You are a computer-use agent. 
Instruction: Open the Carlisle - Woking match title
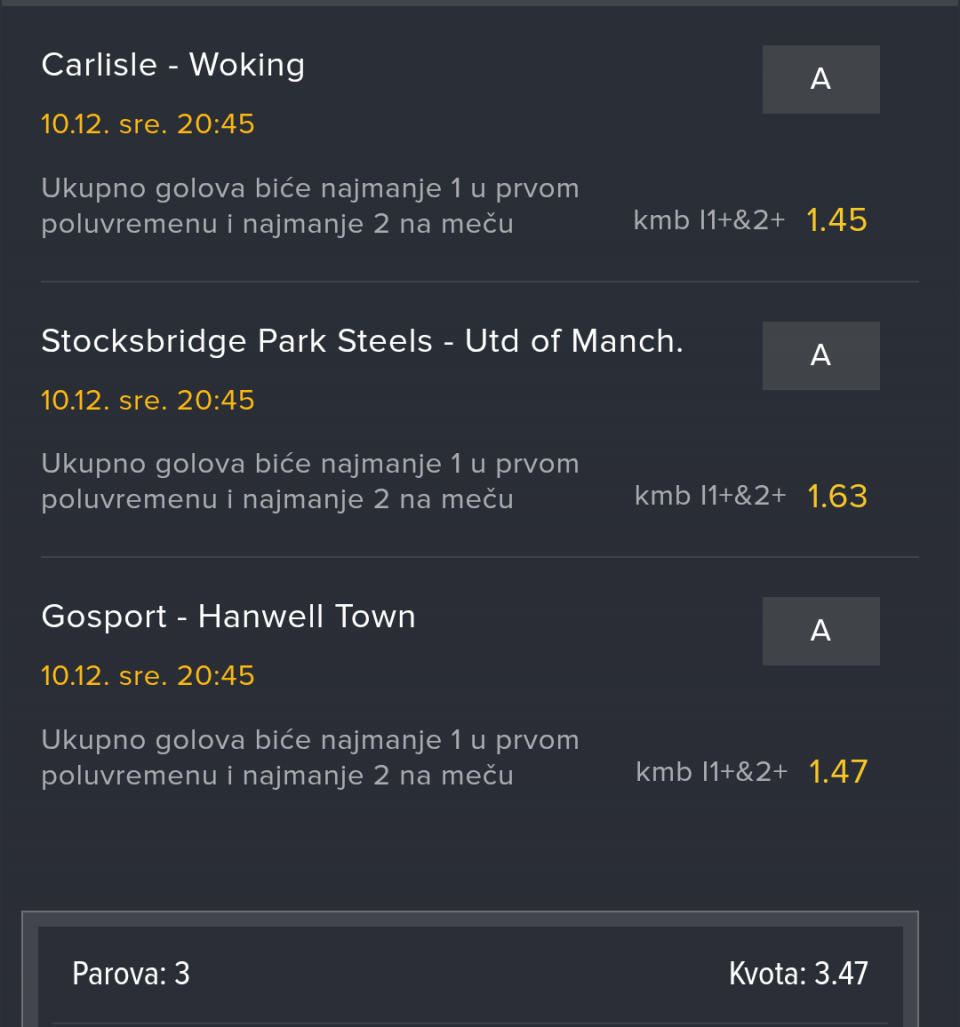coord(173,65)
